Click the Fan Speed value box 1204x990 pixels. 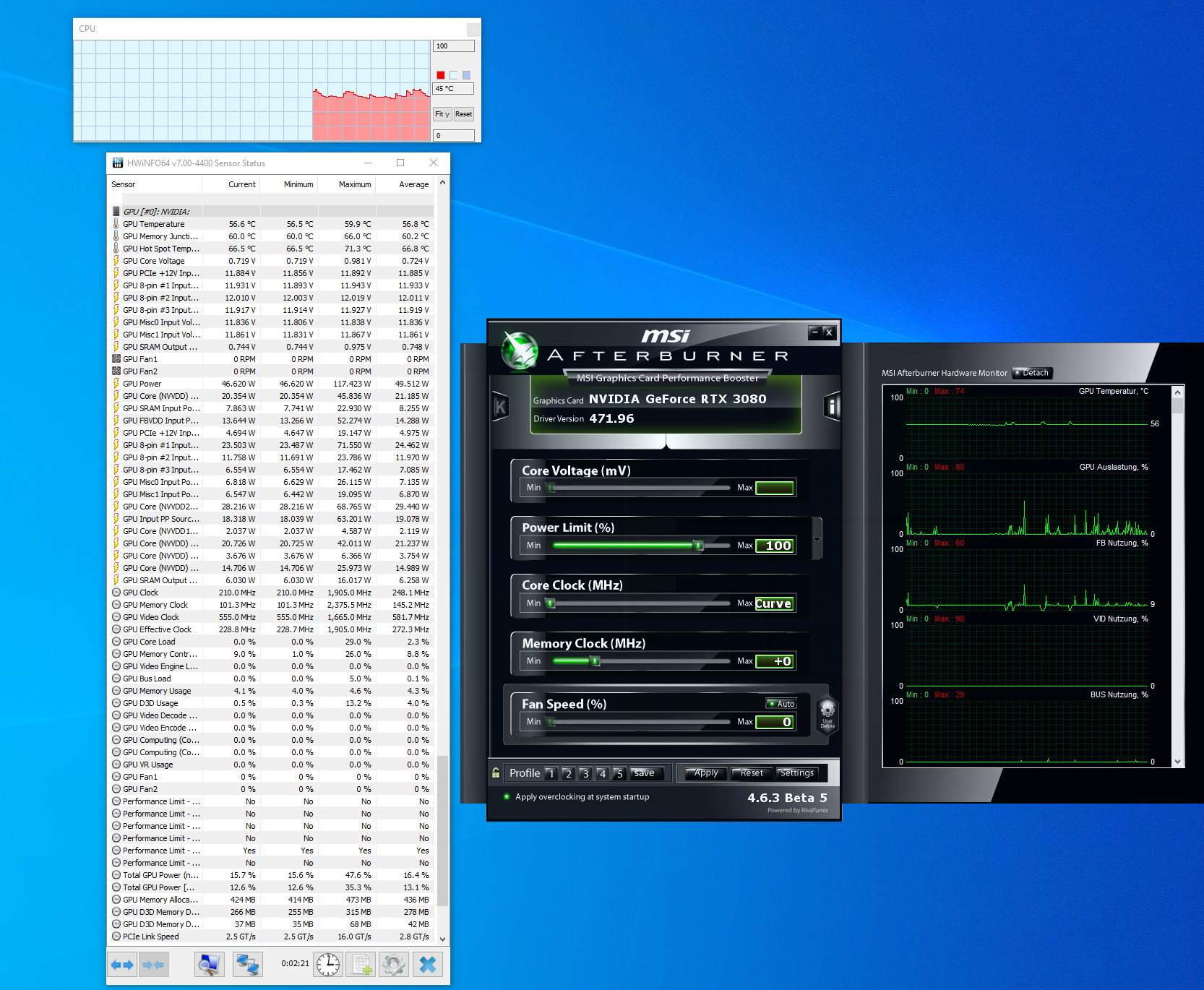(775, 722)
